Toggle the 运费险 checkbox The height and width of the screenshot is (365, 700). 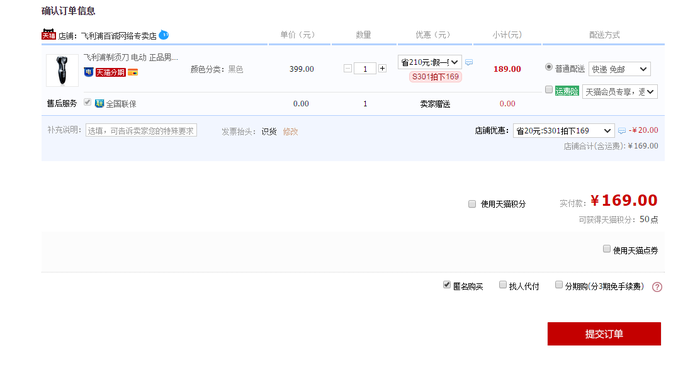tap(549, 90)
